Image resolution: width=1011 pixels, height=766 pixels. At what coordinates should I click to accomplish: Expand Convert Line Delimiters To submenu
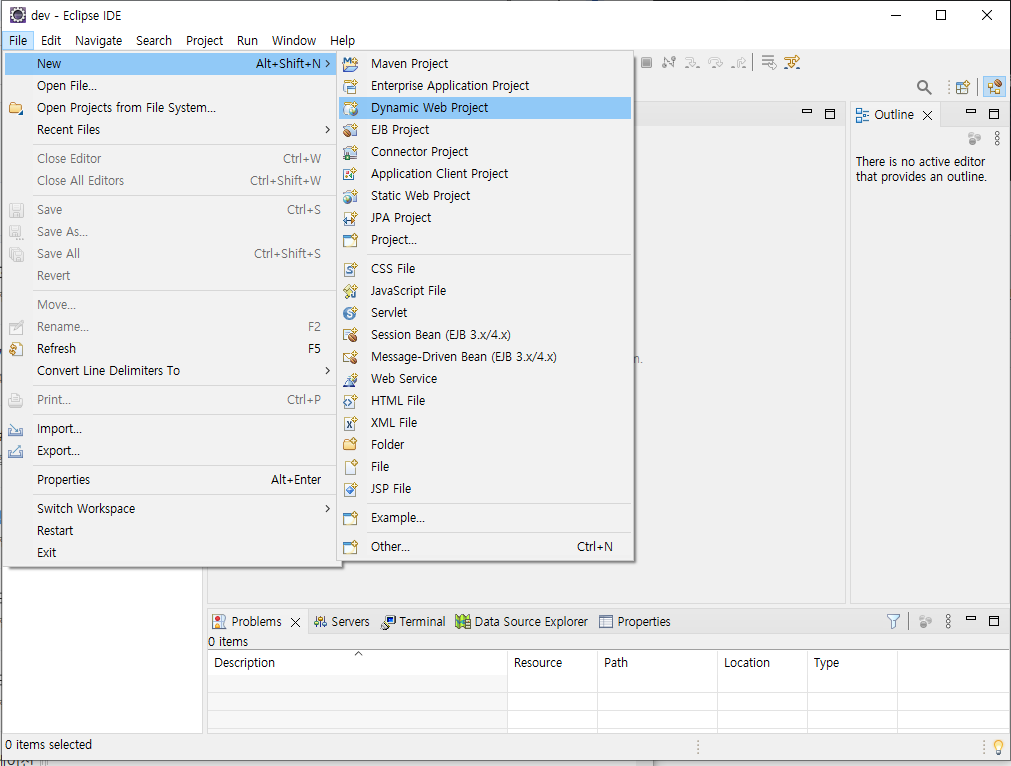(328, 371)
